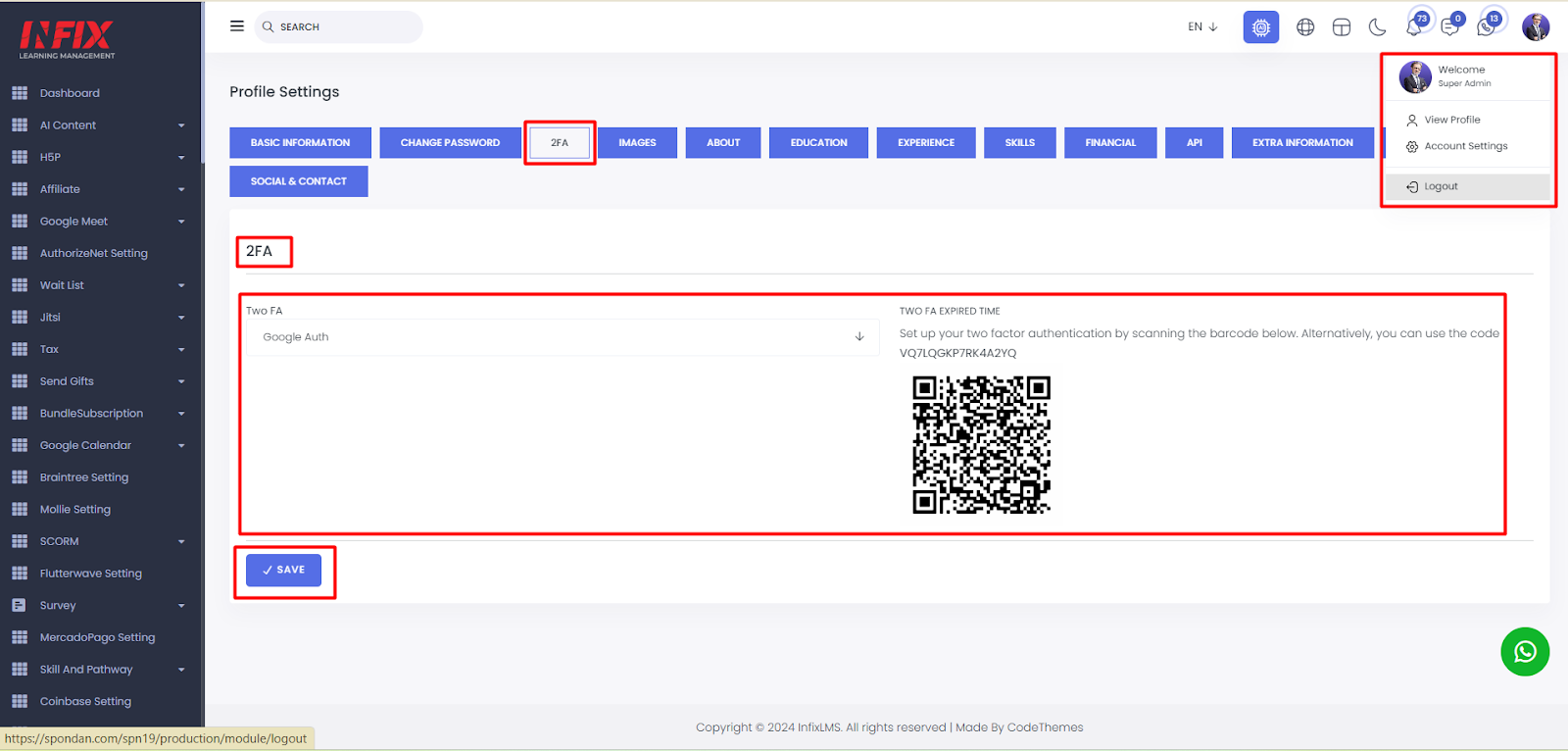Image resolution: width=1568 pixels, height=751 pixels.
Task: Select Logout in user menu
Action: coord(1468,186)
